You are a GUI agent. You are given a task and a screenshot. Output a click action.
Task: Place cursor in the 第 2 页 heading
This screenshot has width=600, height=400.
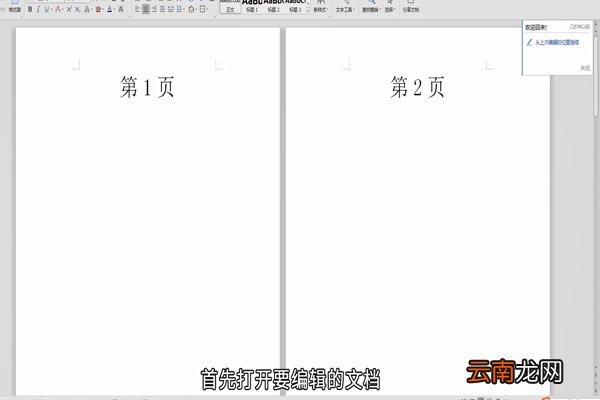[x=417, y=87]
